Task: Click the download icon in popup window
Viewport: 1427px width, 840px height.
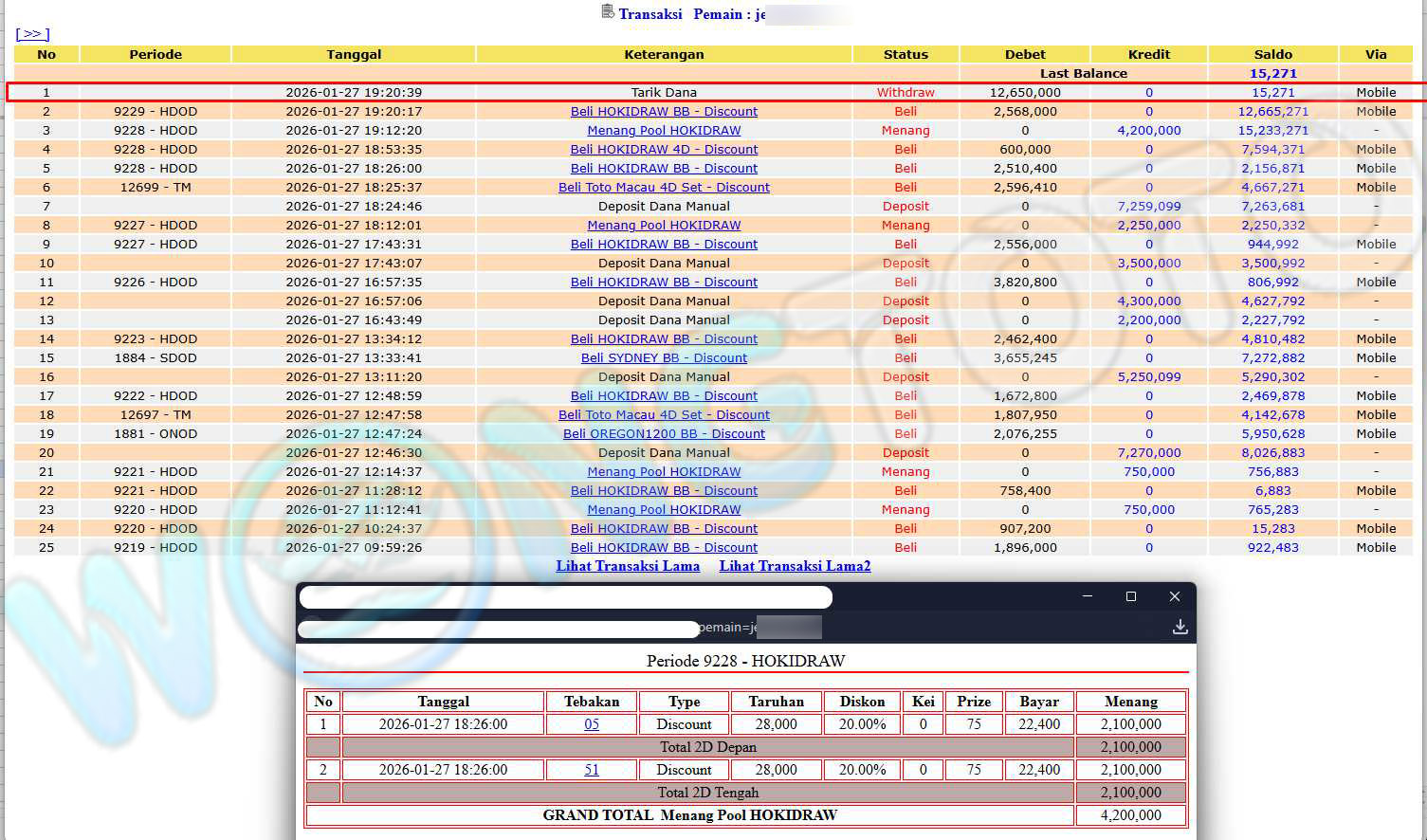Action: tap(1180, 627)
